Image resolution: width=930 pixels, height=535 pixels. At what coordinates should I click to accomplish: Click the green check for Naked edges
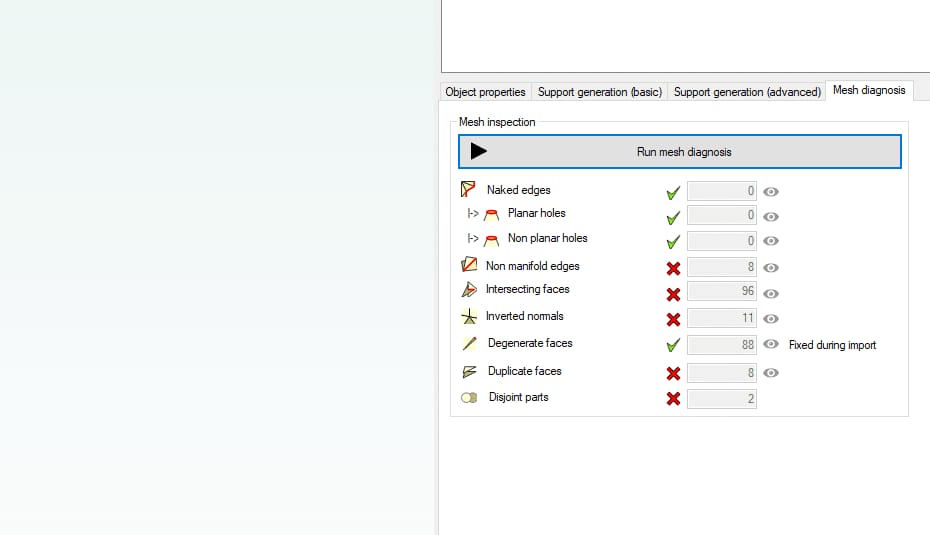click(673, 193)
